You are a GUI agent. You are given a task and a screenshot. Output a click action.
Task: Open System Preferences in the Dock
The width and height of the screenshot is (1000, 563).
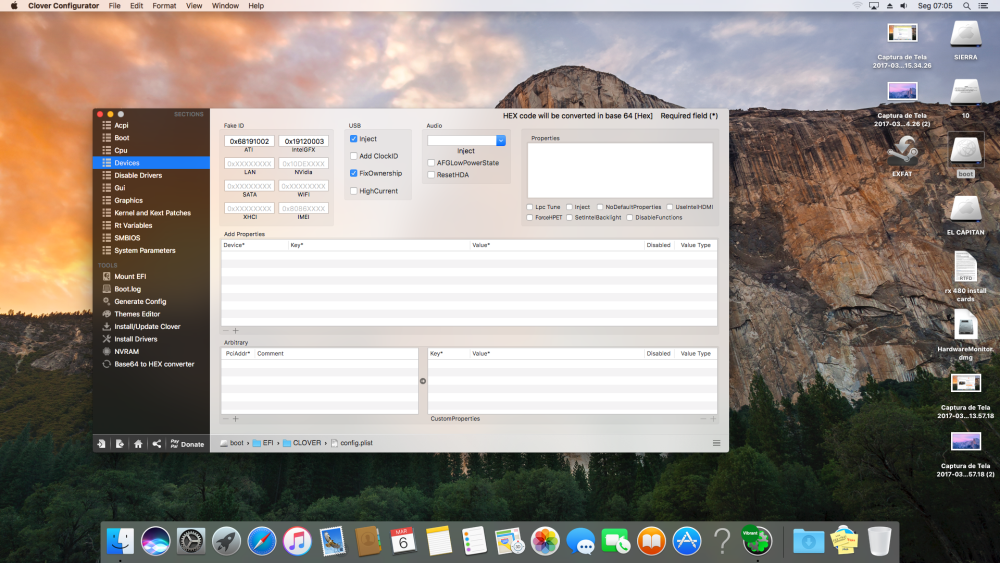tap(191, 541)
